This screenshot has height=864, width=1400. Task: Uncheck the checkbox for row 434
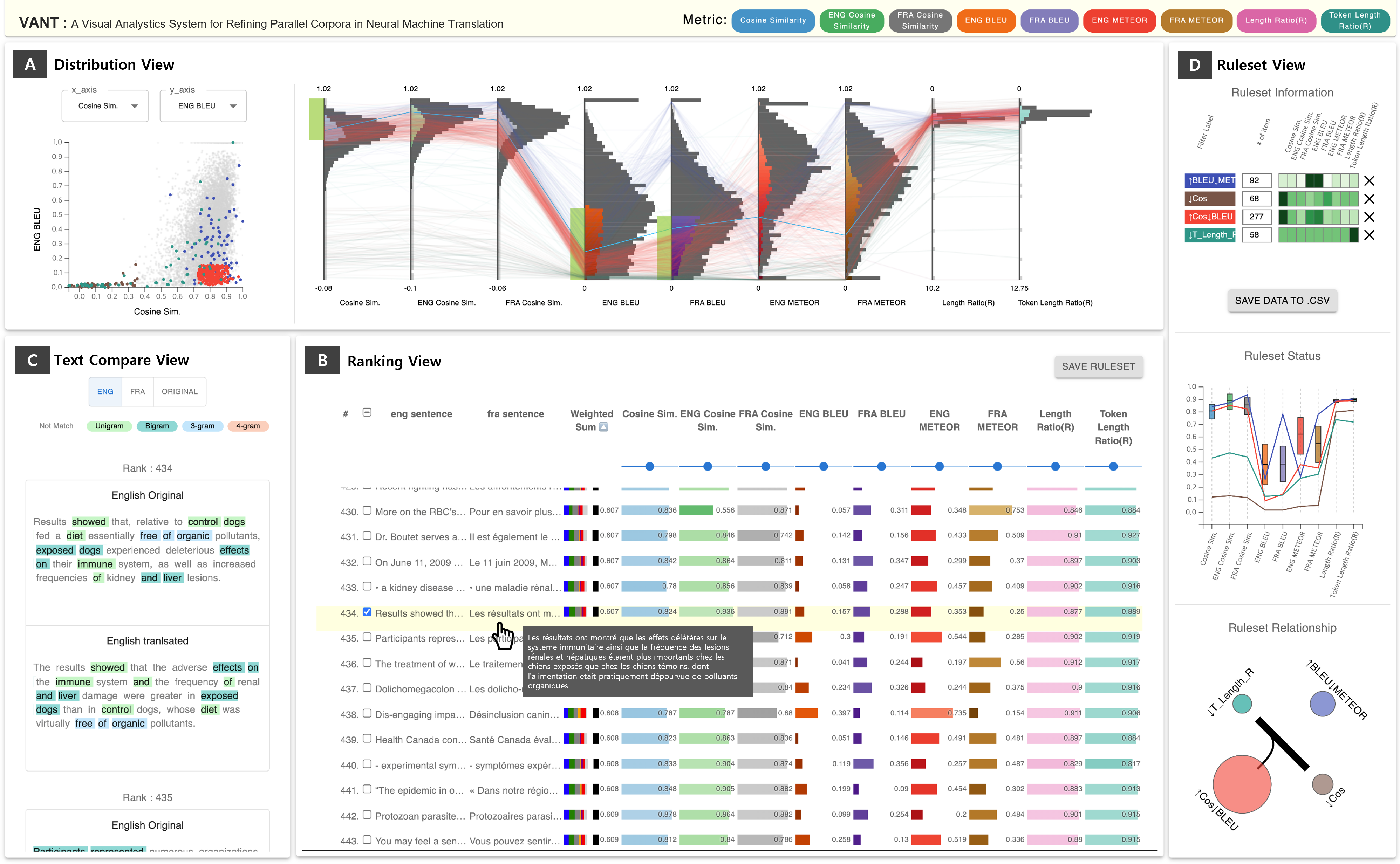[x=367, y=611]
